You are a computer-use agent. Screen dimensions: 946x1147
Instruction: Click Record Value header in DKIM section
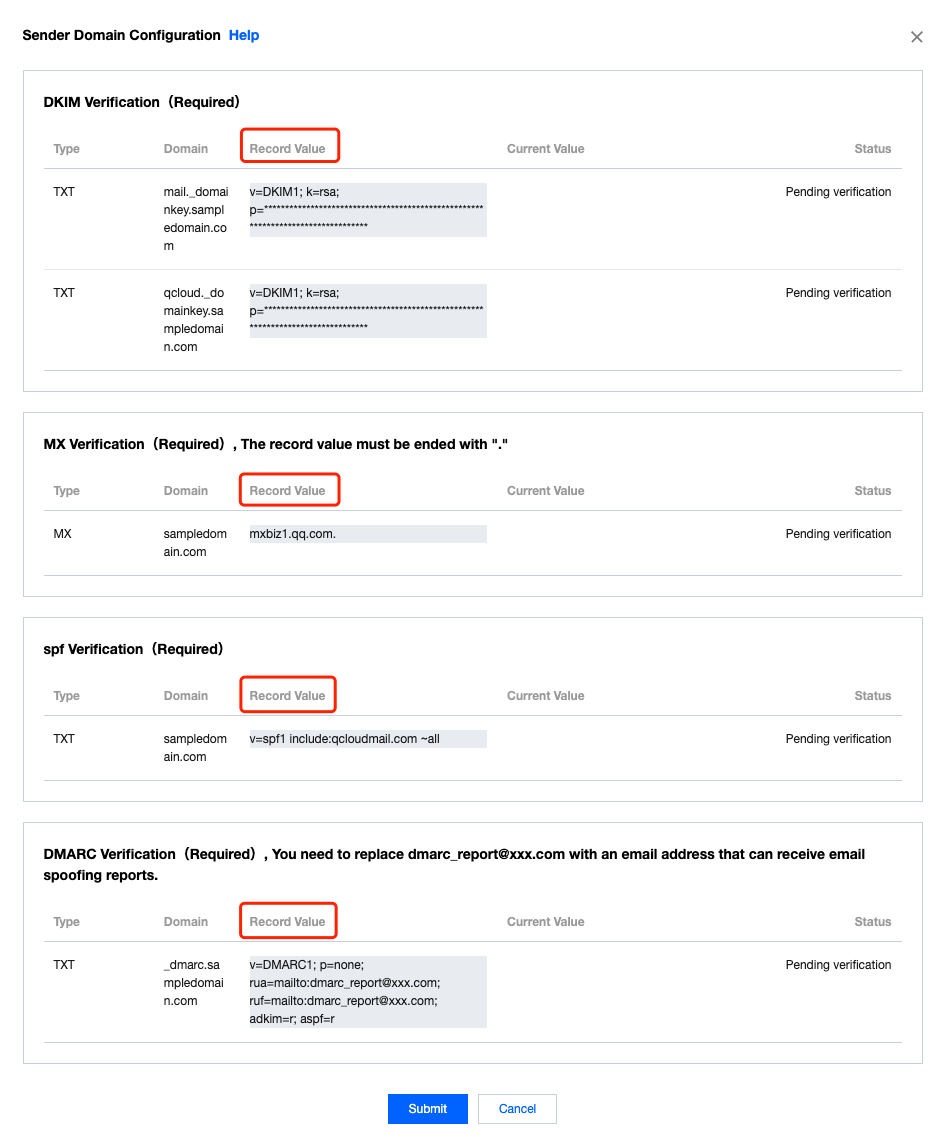coord(288,149)
